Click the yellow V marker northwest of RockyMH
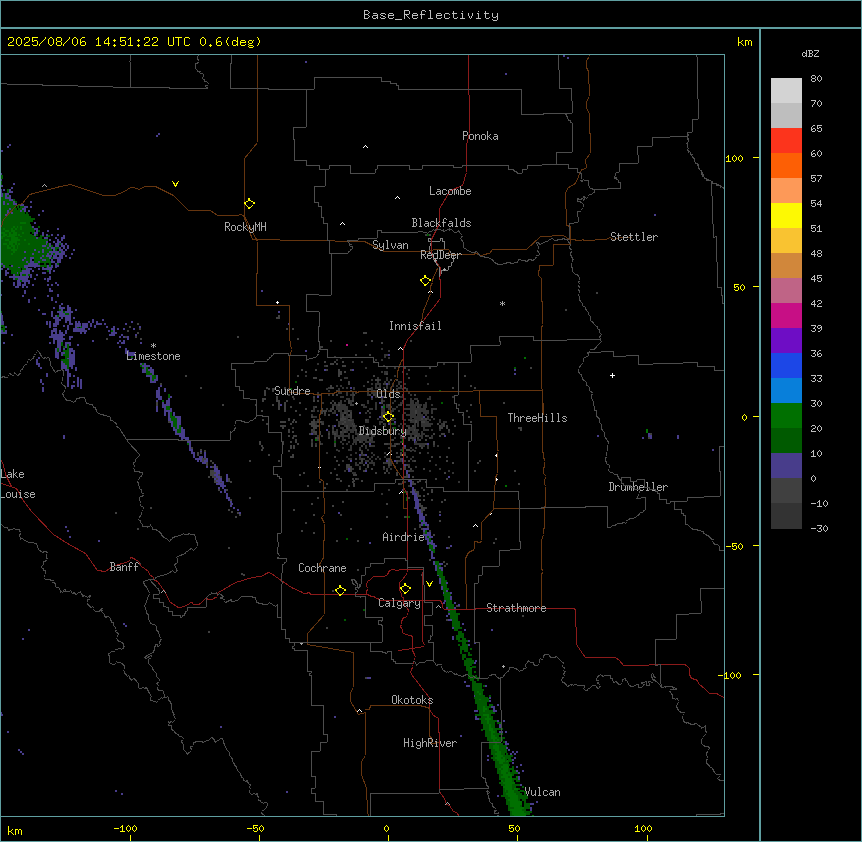Viewport: 862px width, 842px height. [175, 184]
